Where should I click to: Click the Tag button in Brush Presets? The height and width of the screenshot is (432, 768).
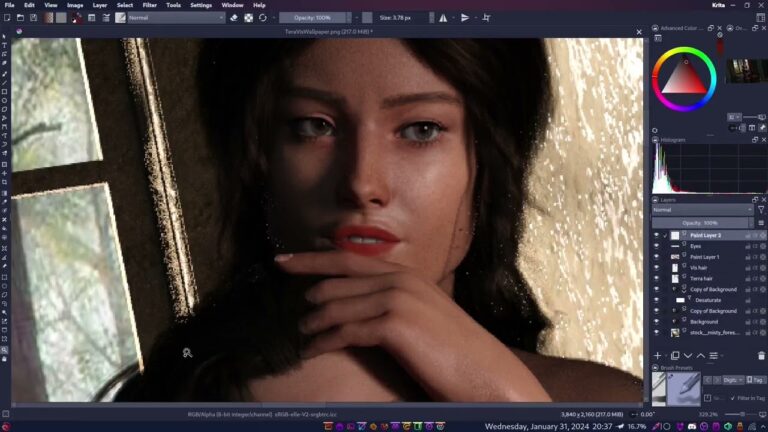tap(755, 380)
